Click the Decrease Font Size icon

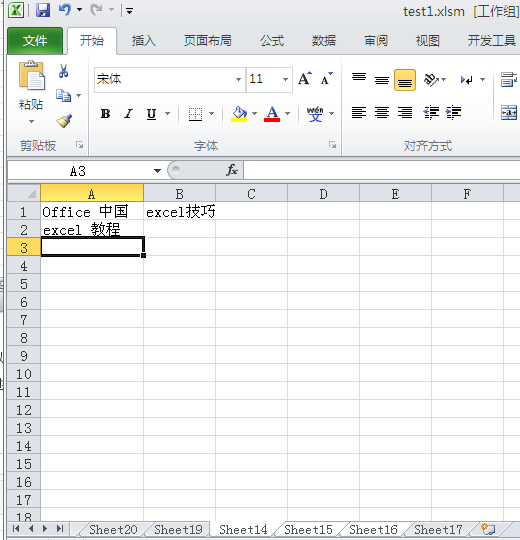coord(326,79)
